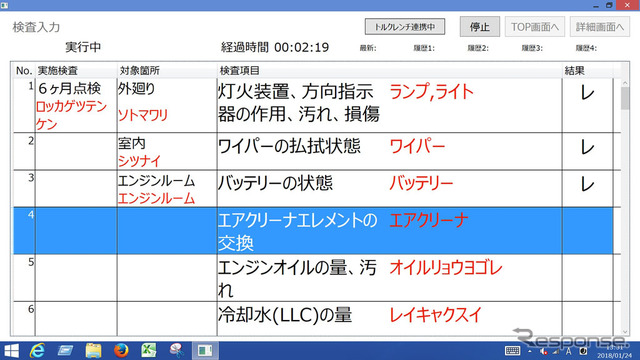This screenshot has height=360, width=640.
Task: Click row number 5
Action: tap(31, 262)
